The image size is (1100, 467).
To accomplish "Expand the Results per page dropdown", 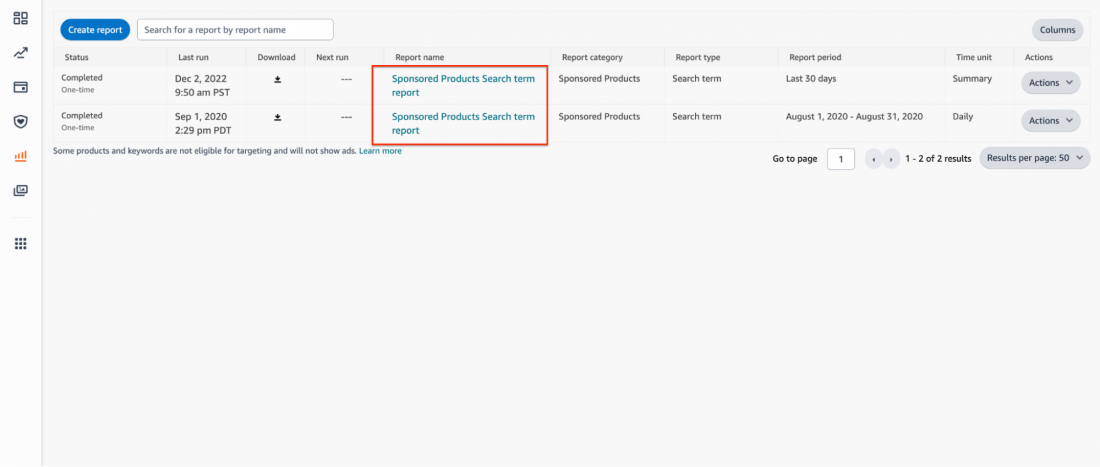I will coord(1035,158).
